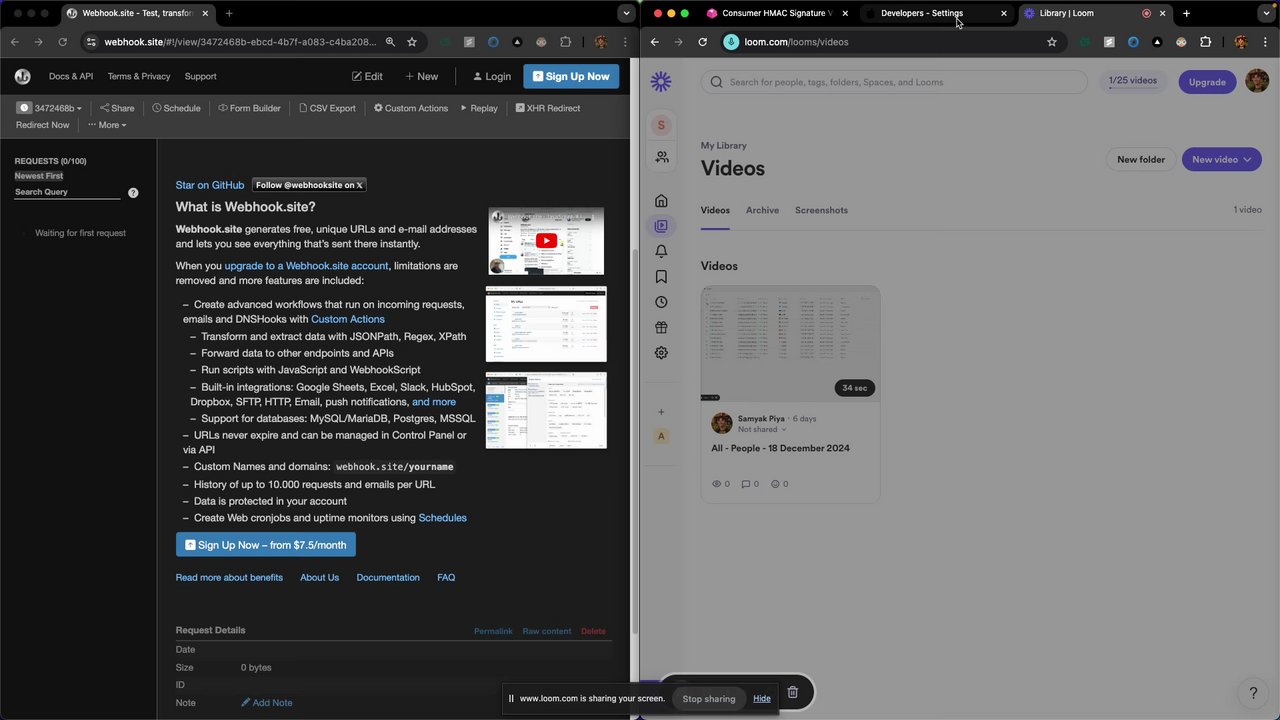Click the video views eye icon
Image resolution: width=1280 pixels, height=720 pixels.
tap(716, 484)
